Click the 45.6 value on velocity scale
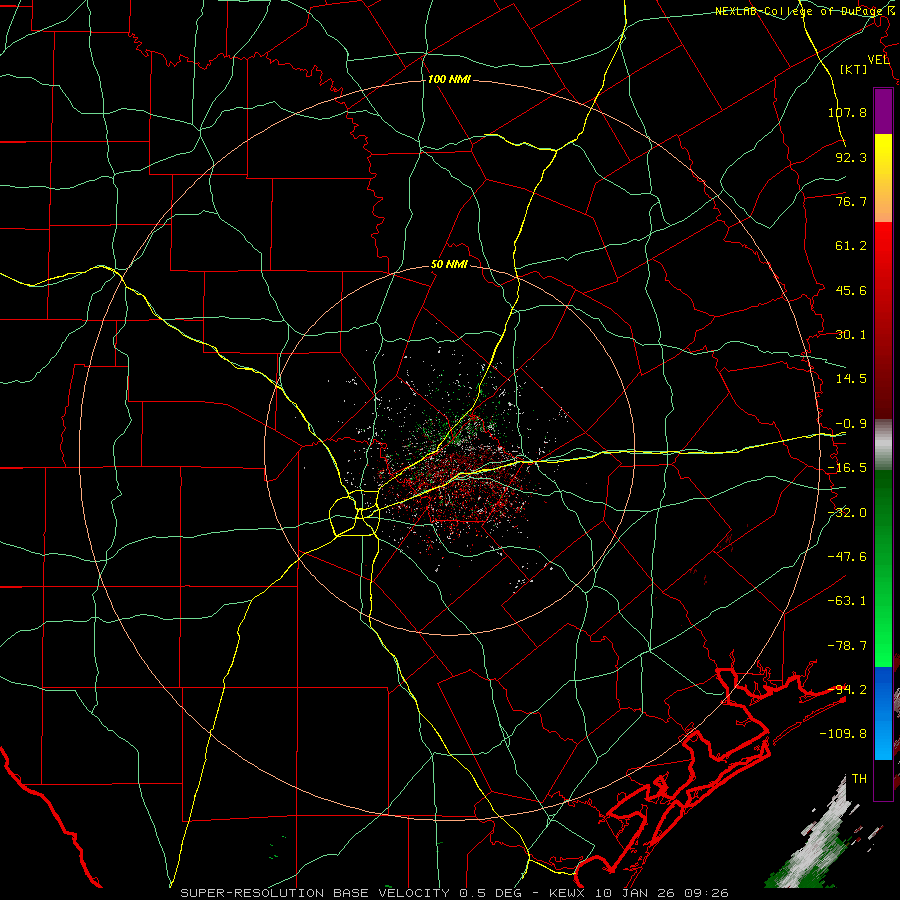The image size is (900, 900). coord(851,290)
